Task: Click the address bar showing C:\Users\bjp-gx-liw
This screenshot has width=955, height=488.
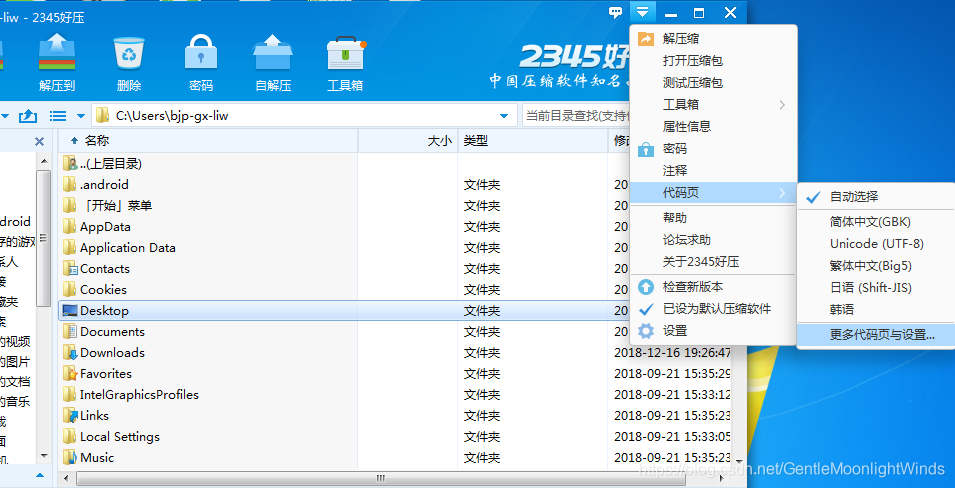Action: pyautogui.click(x=303, y=115)
